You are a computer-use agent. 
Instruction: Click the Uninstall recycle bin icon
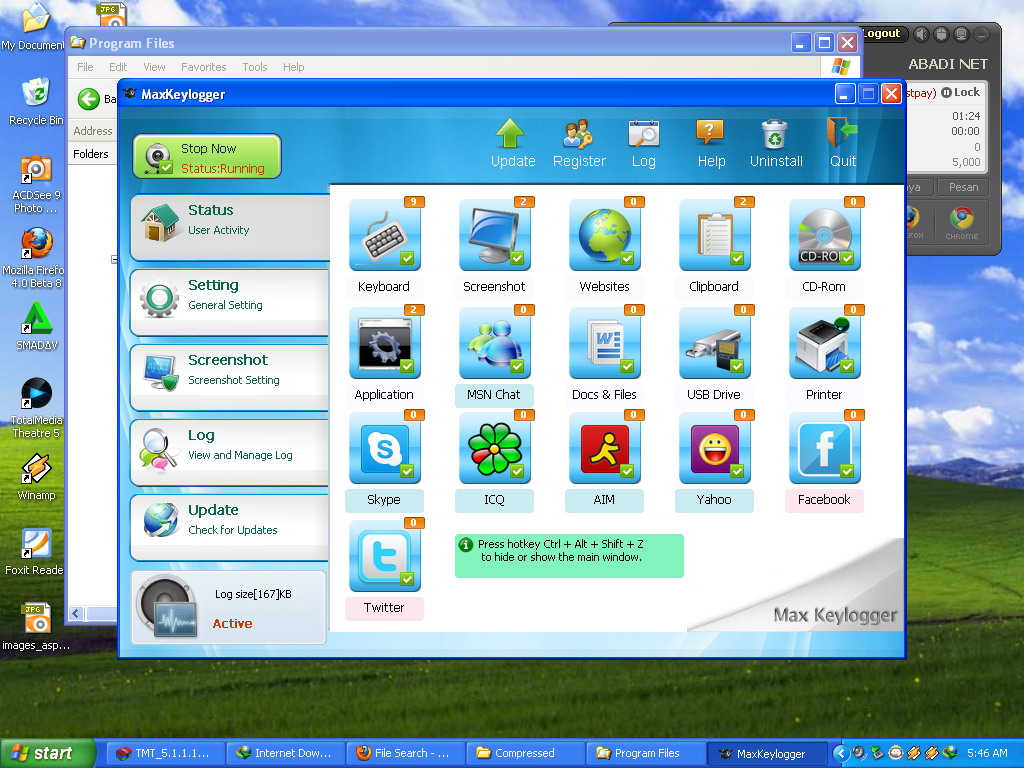click(776, 143)
